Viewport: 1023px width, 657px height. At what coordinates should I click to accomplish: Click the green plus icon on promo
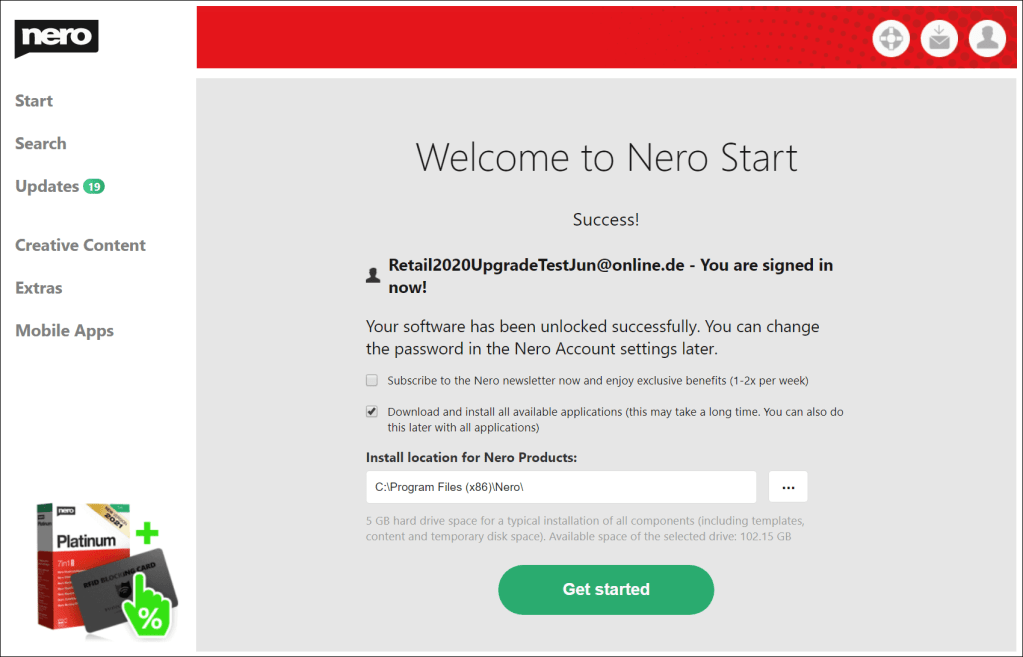[x=148, y=531]
